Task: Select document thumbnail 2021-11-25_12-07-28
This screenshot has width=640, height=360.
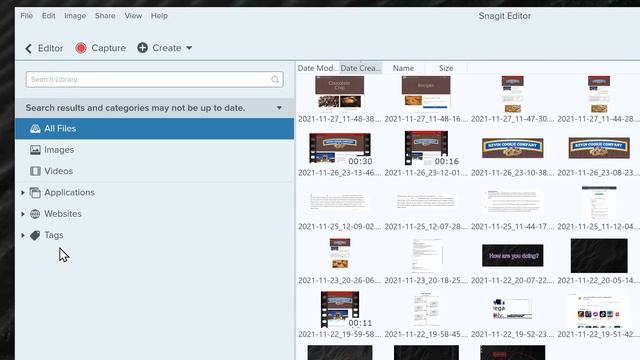Action: click(x=426, y=202)
